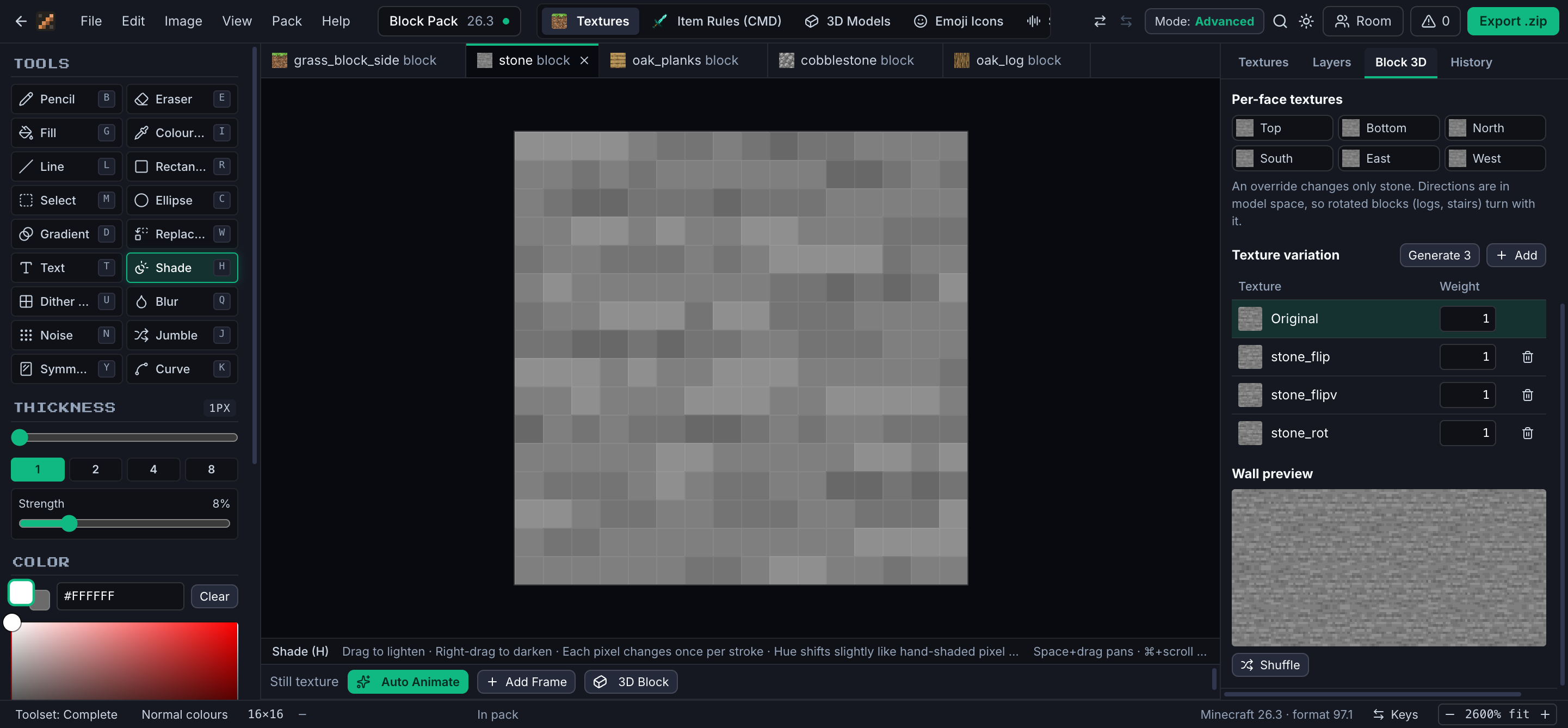Set thickness preset to 1

38,470
